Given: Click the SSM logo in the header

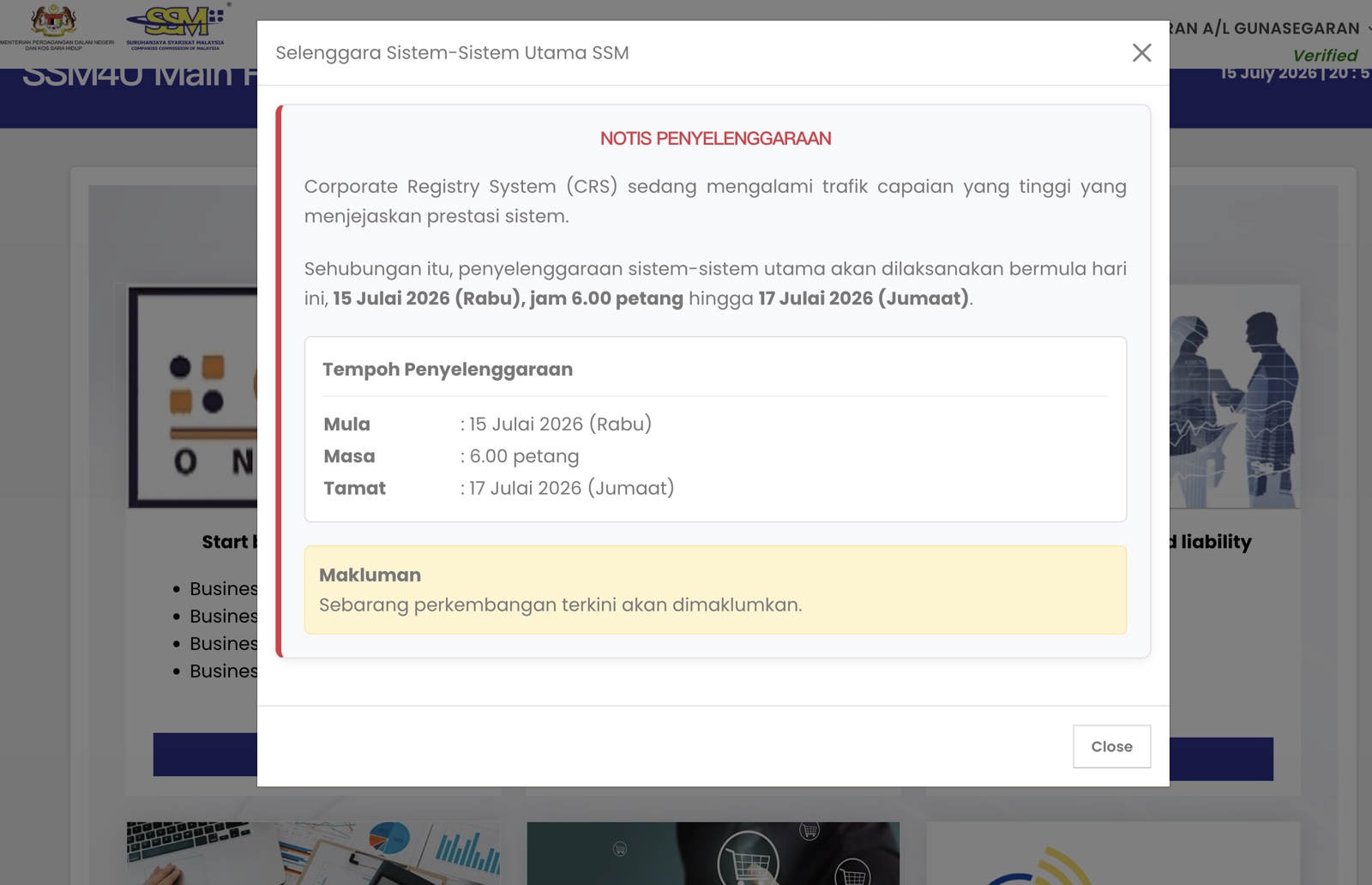Looking at the screenshot, I should point(177,27).
